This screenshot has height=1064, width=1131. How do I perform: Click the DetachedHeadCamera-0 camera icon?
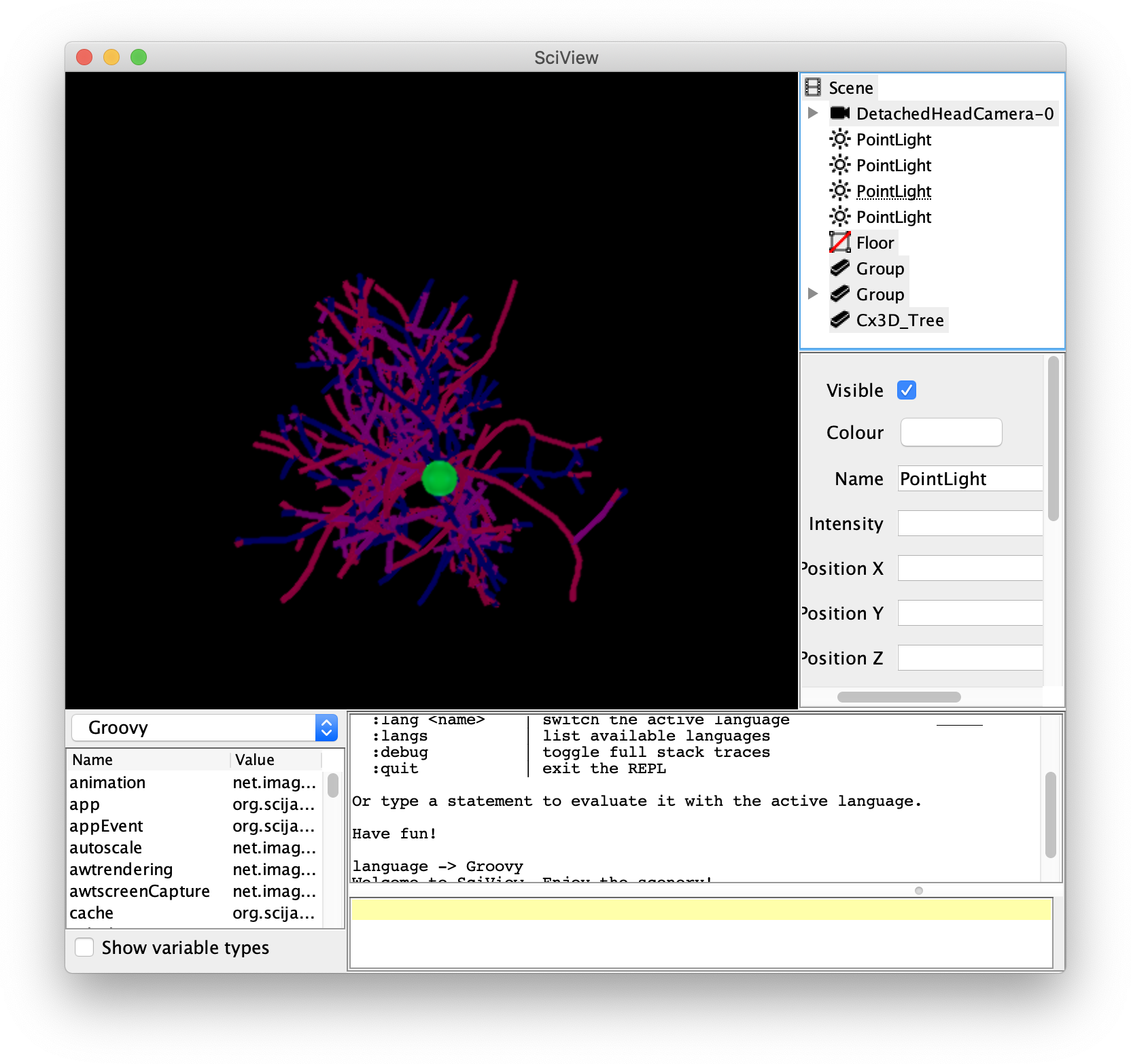point(840,113)
